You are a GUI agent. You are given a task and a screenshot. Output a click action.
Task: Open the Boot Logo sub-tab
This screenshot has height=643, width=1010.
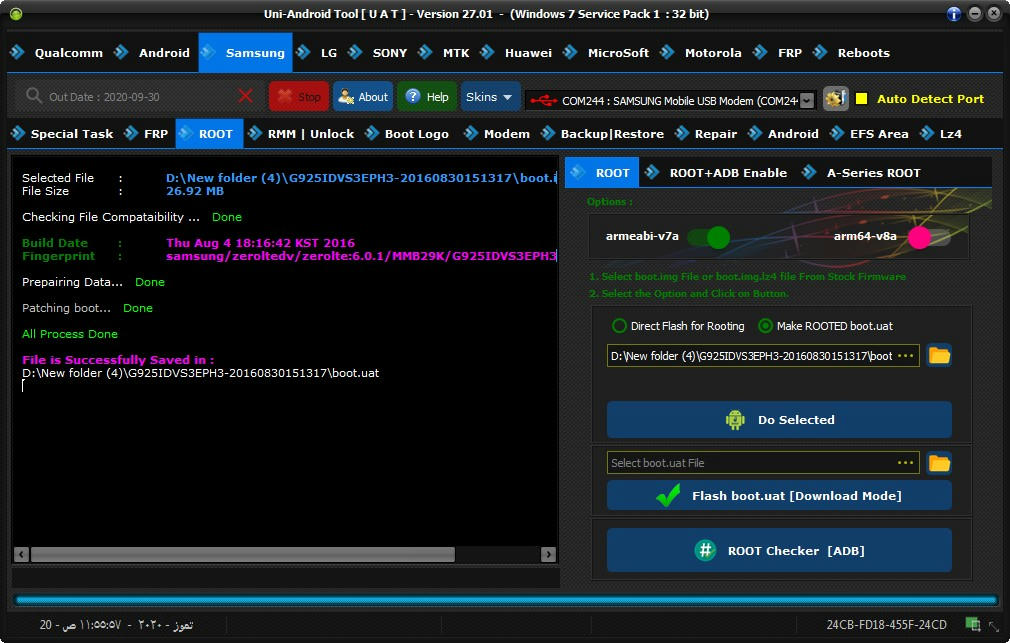(x=407, y=134)
